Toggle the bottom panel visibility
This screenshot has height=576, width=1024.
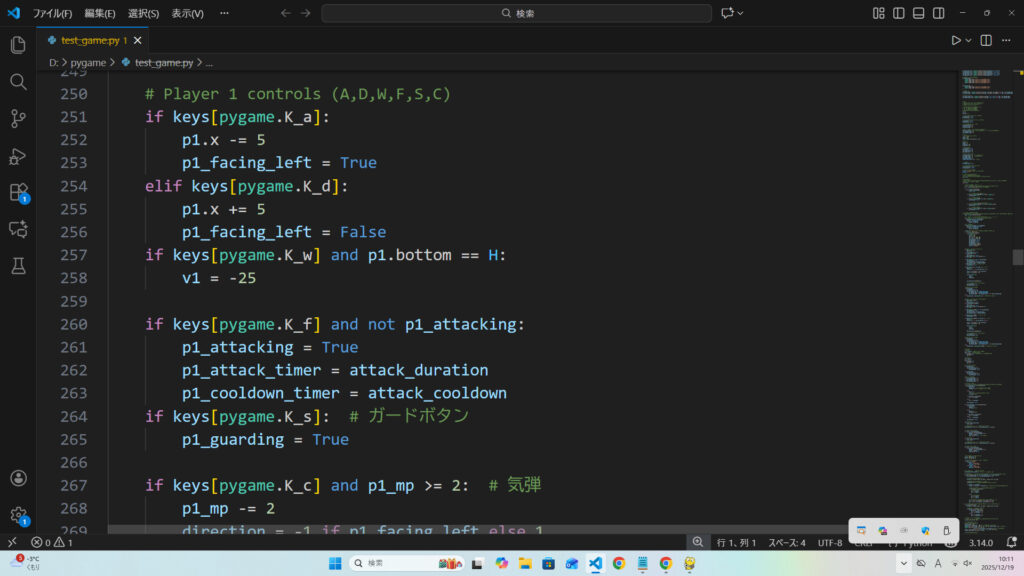point(919,13)
